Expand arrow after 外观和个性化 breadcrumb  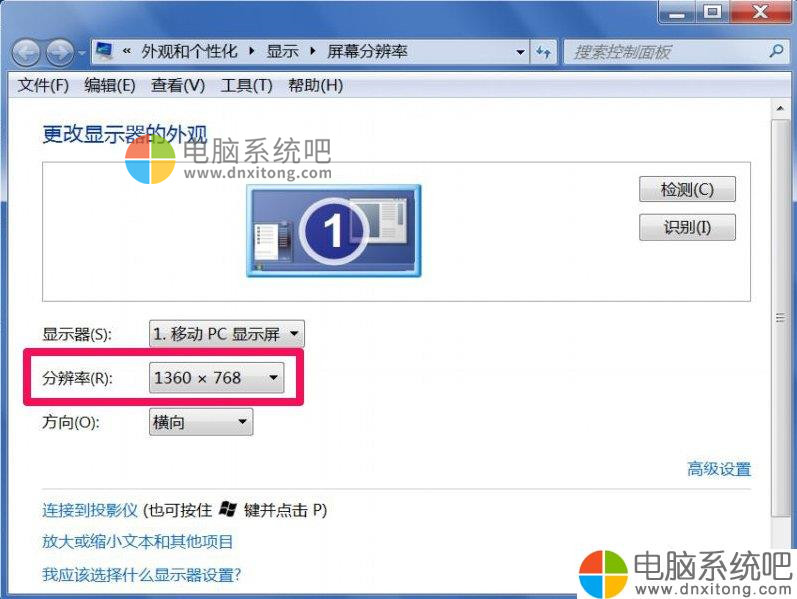[x=252, y=51]
